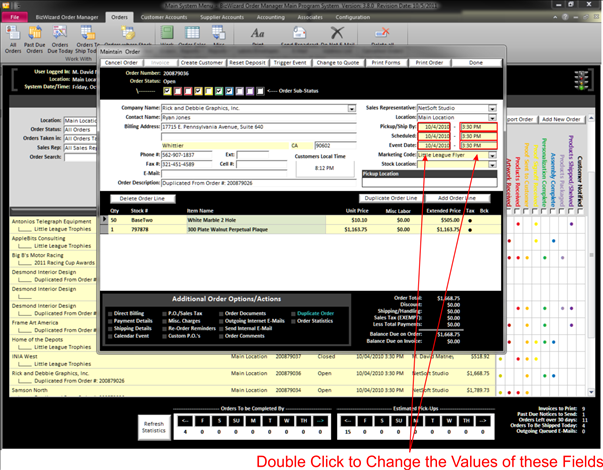Open the Sales Rep filter in main window
The height and width of the screenshot is (470, 603).
pos(80,148)
